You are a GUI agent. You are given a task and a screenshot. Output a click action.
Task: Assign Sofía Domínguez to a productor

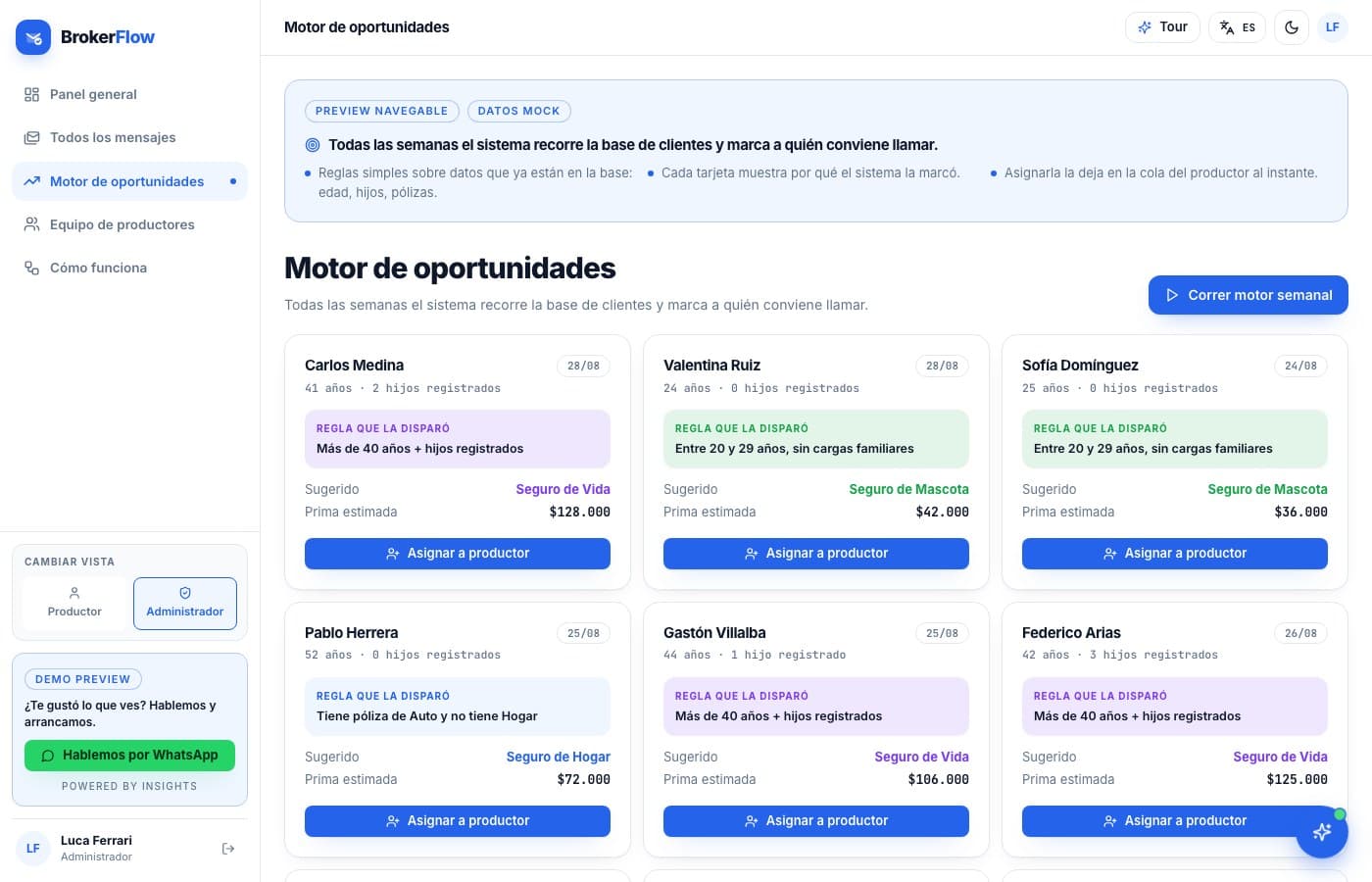(x=1175, y=554)
